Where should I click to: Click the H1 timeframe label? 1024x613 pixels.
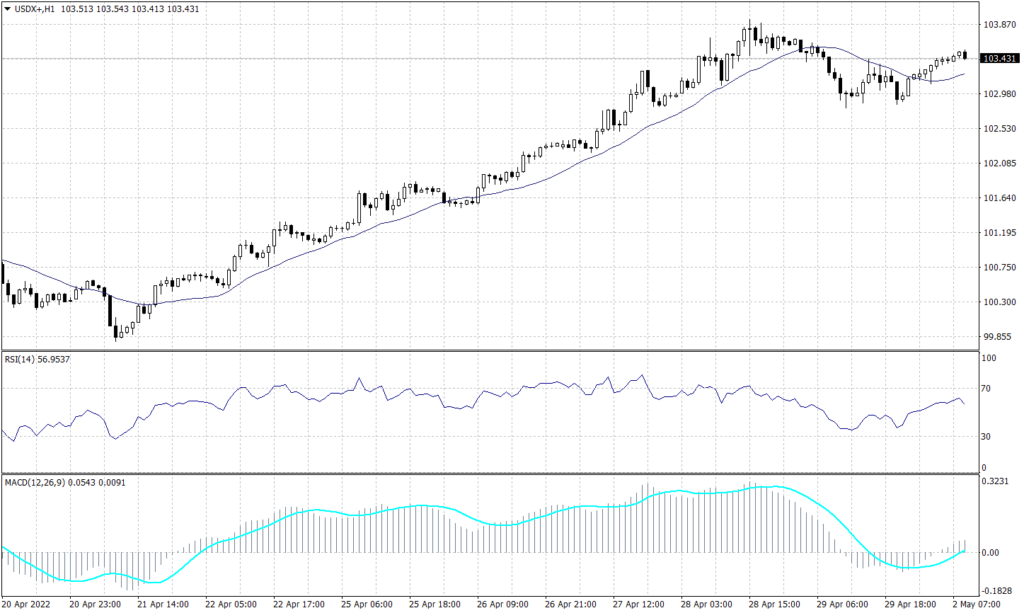(48, 8)
